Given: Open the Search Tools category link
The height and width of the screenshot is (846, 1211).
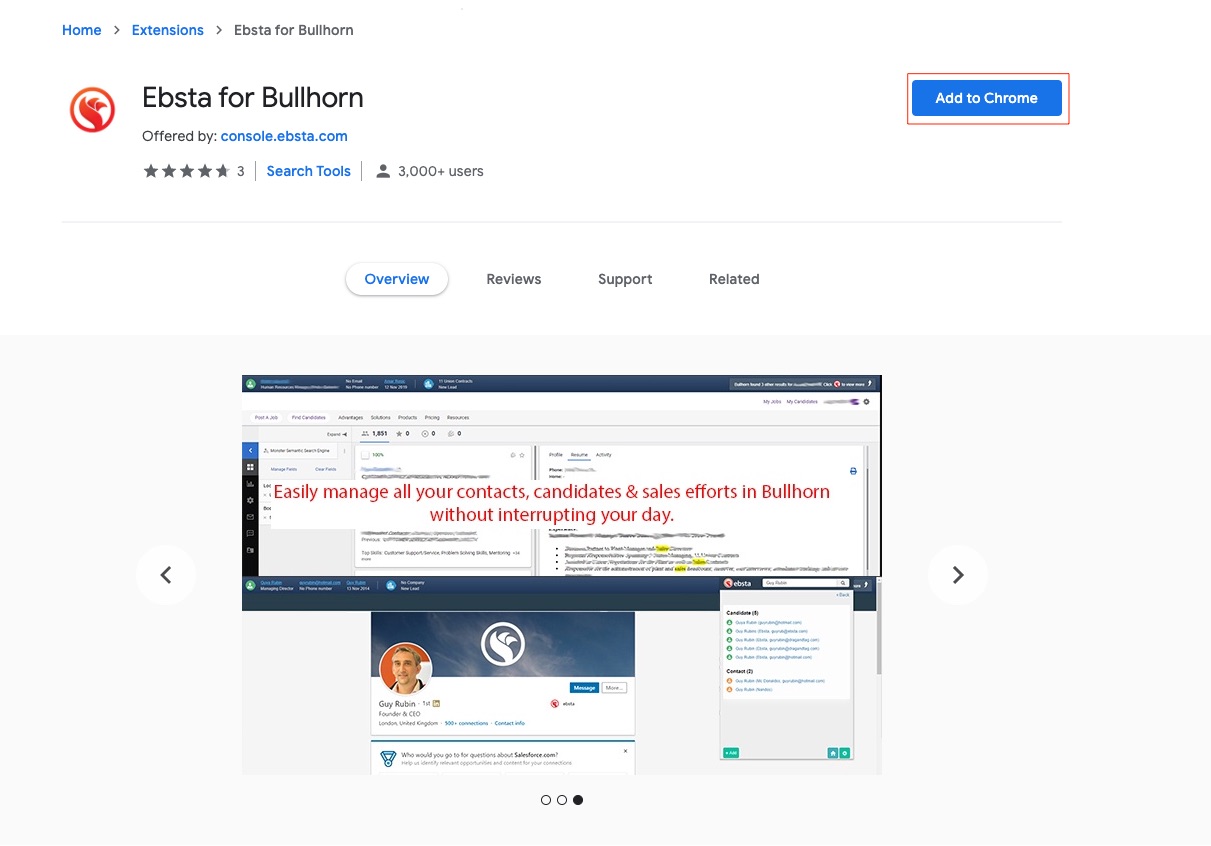Looking at the screenshot, I should (308, 171).
